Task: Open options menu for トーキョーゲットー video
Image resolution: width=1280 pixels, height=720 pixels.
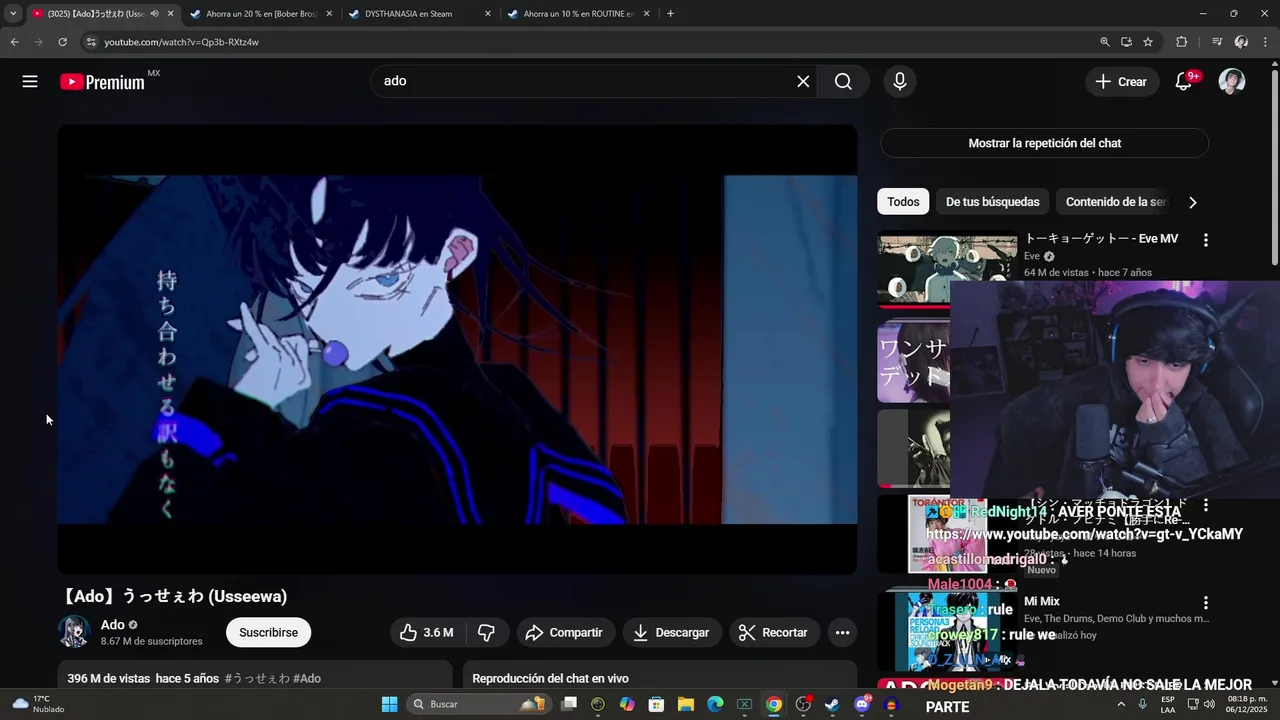Action: (1206, 240)
